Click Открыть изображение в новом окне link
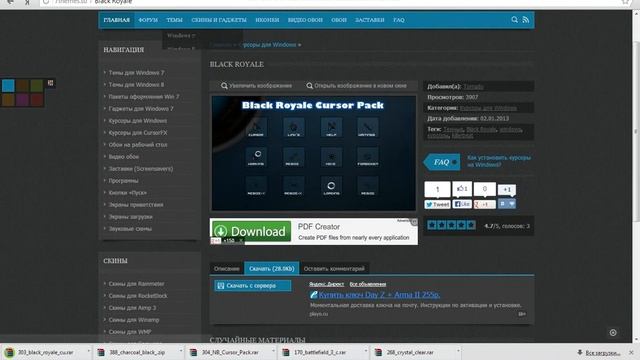 click(x=356, y=86)
